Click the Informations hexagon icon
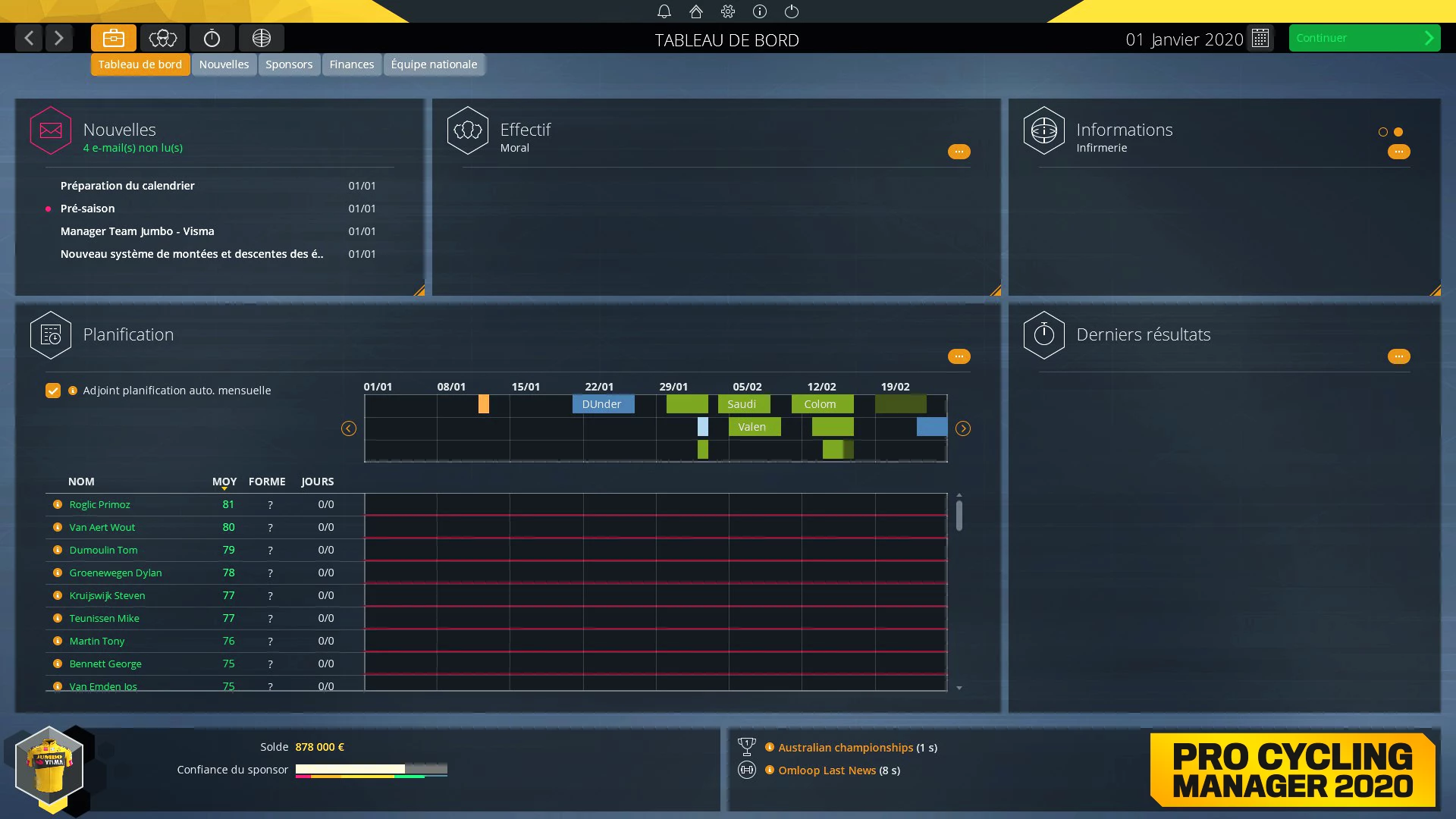Screen dimensions: 1456x819 1044,130
